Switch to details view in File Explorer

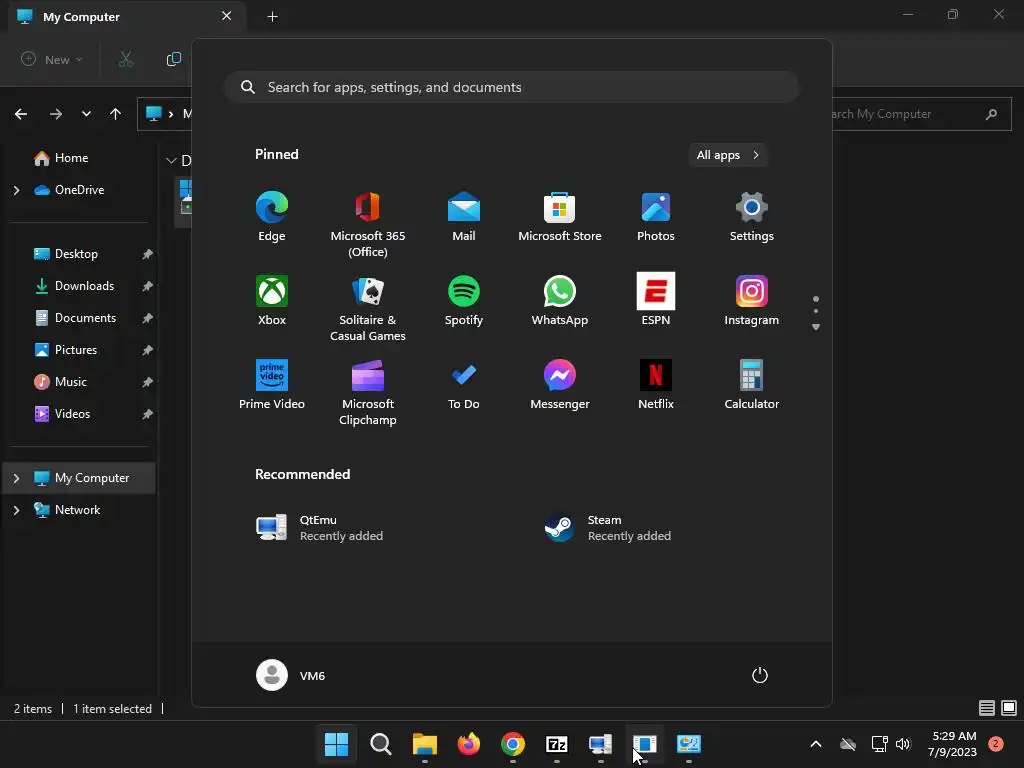click(987, 708)
